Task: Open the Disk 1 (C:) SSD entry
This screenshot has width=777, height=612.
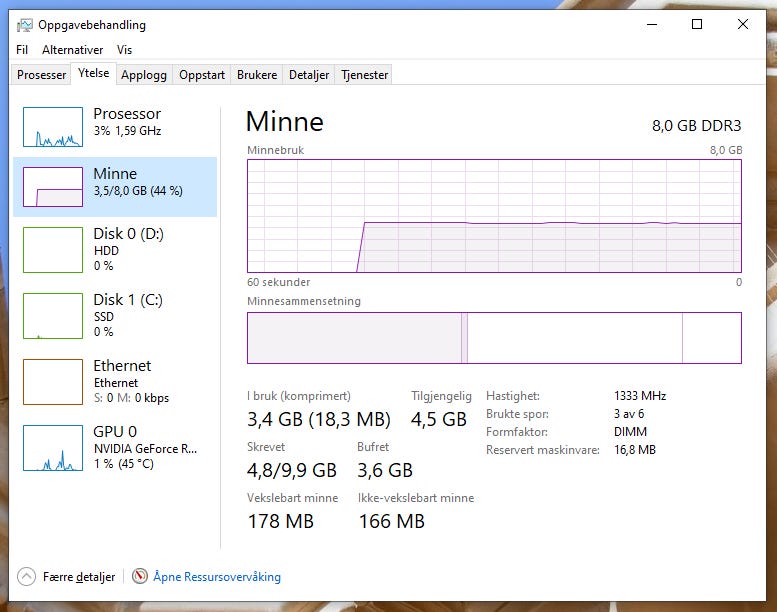Action: (x=115, y=315)
